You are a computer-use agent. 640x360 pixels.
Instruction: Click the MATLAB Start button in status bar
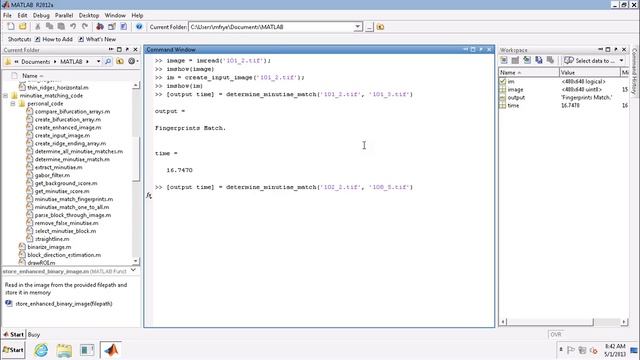13,334
